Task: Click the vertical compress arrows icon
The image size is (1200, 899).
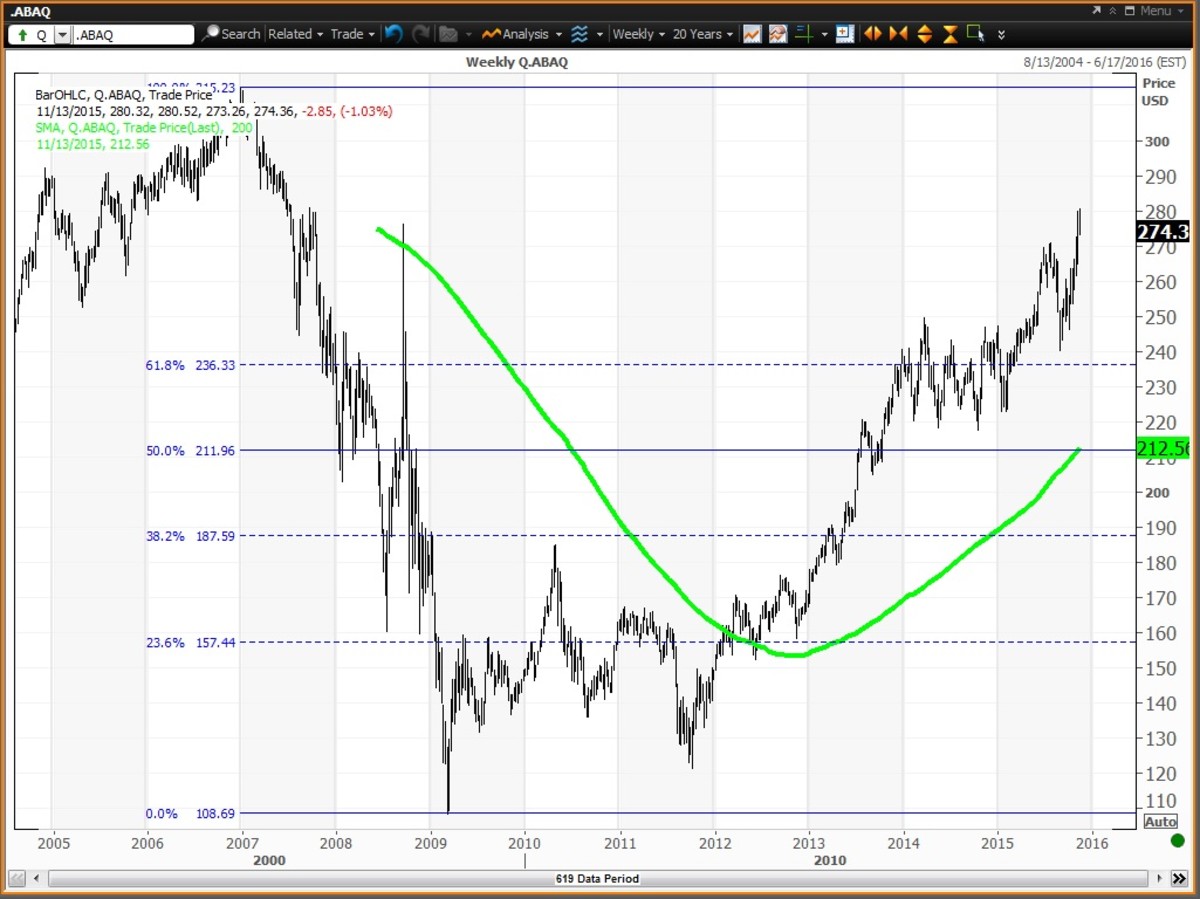Action: 951,34
